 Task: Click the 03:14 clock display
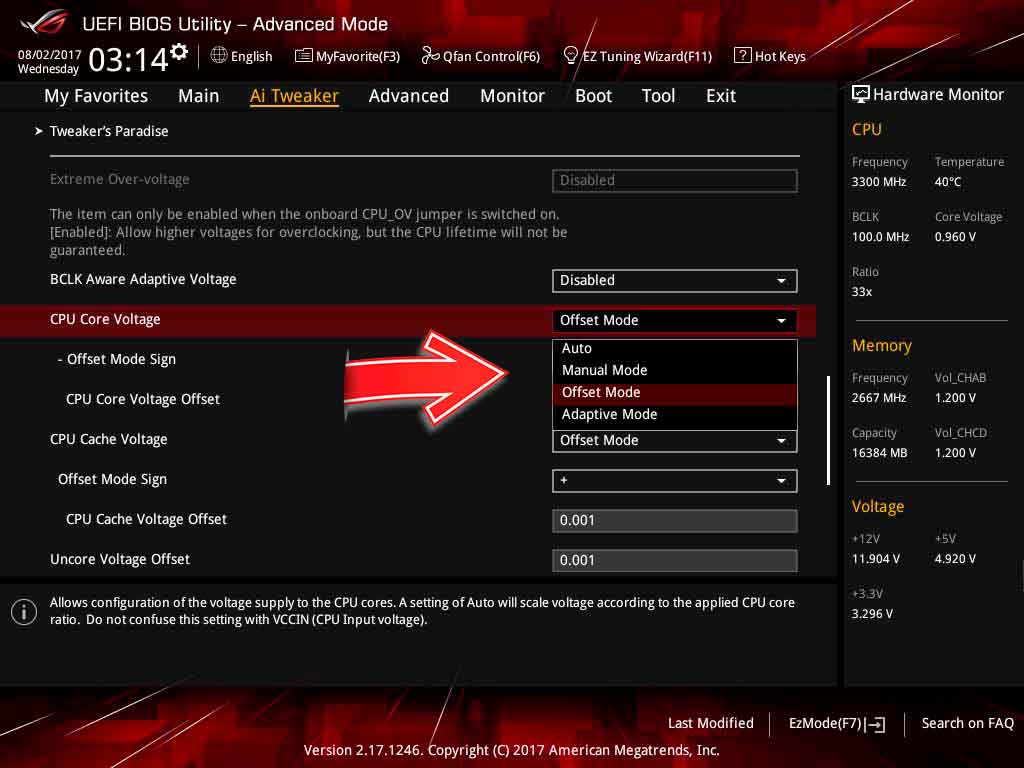click(x=129, y=60)
